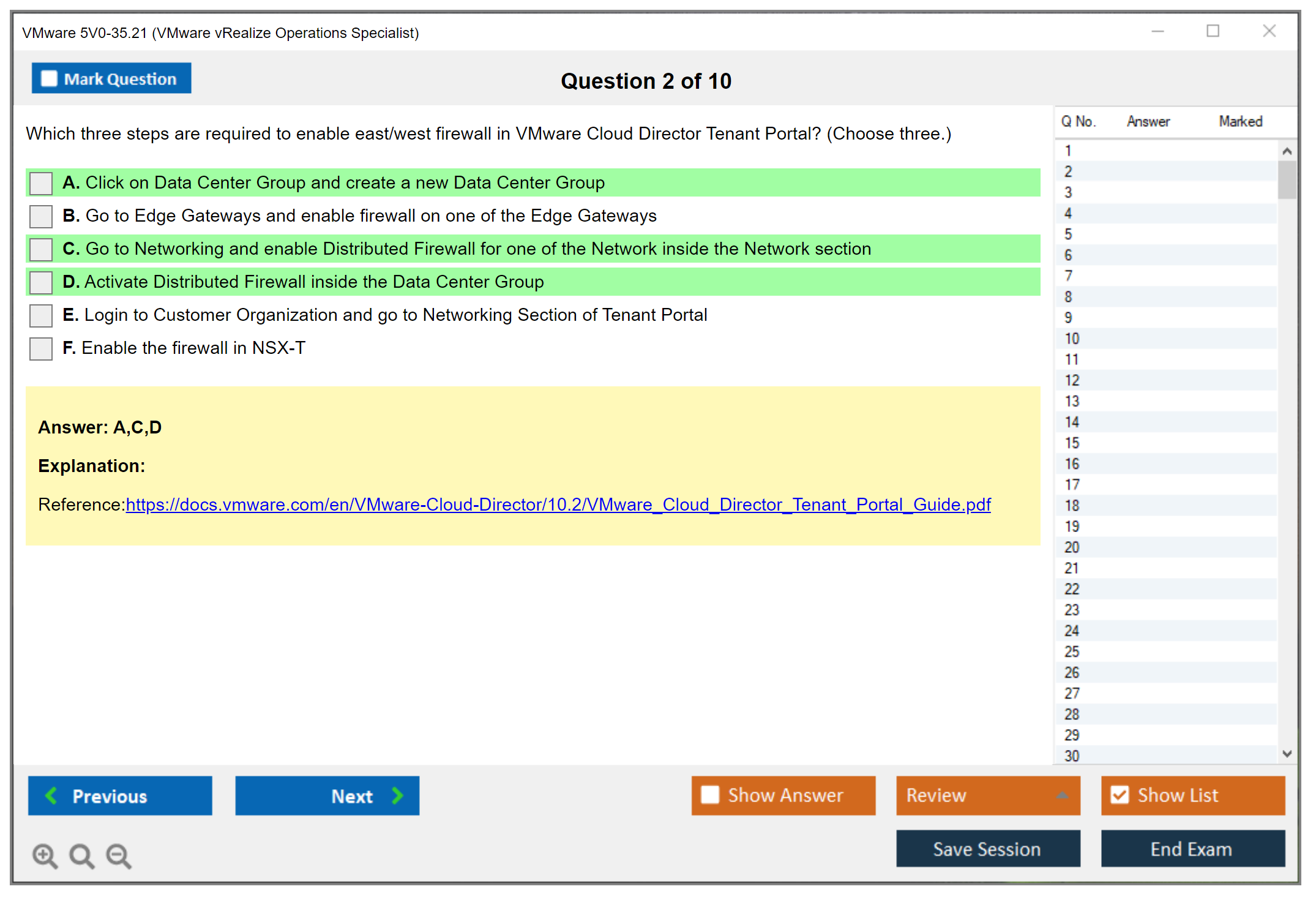The width and height of the screenshot is (1316, 900).
Task: Enable the Show Answer checkbox
Action: tap(710, 795)
